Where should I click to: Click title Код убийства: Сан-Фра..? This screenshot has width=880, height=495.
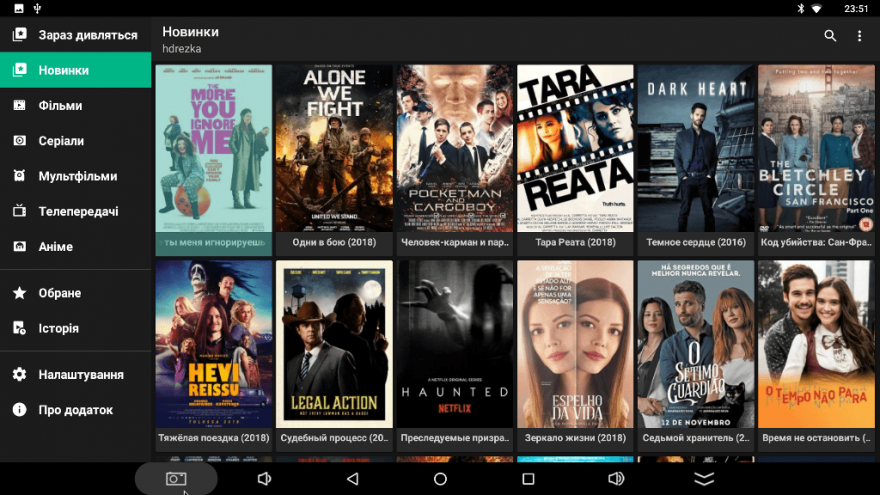click(x=816, y=242)
